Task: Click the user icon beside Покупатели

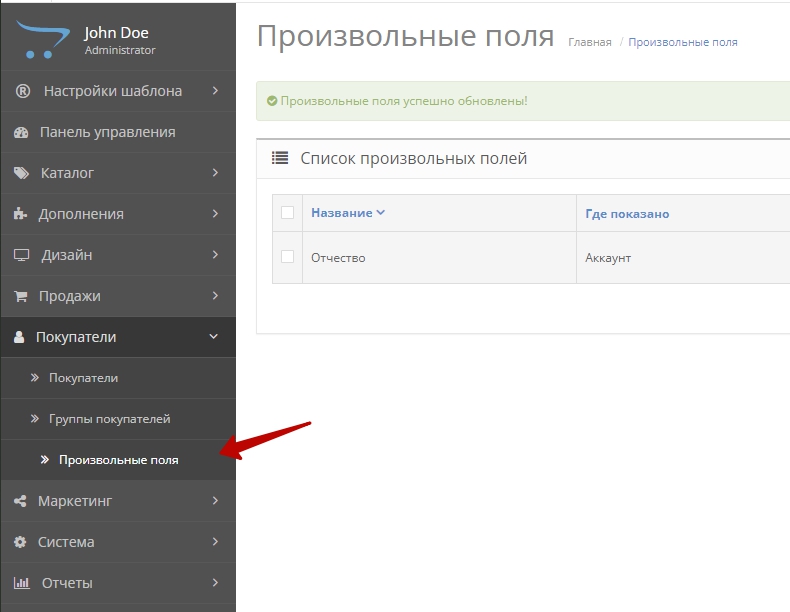Action: click(x=19, y=337)
